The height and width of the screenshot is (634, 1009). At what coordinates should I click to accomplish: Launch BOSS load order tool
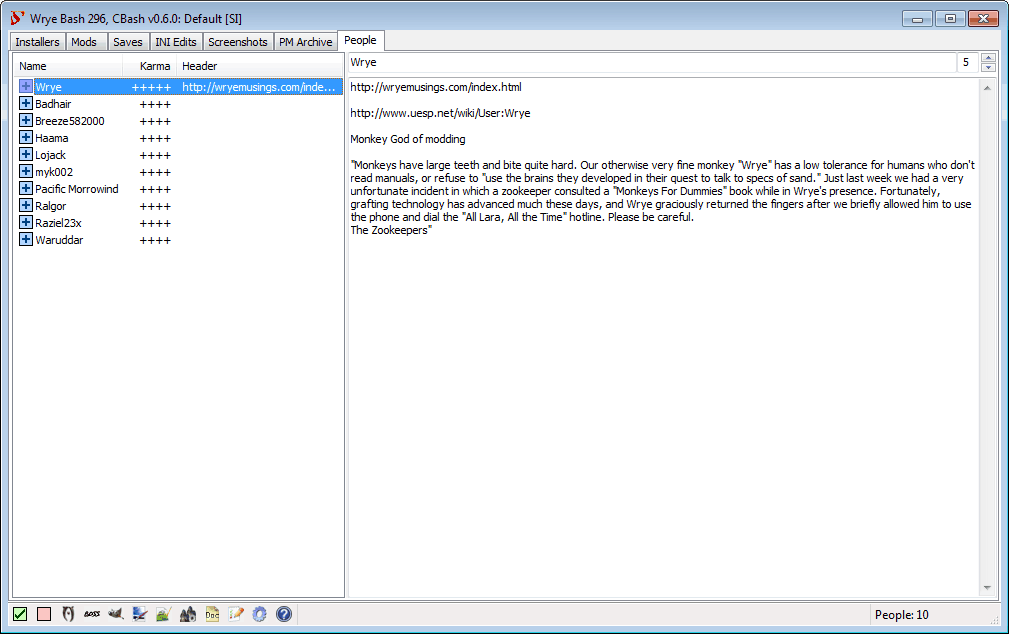[92, 614]
